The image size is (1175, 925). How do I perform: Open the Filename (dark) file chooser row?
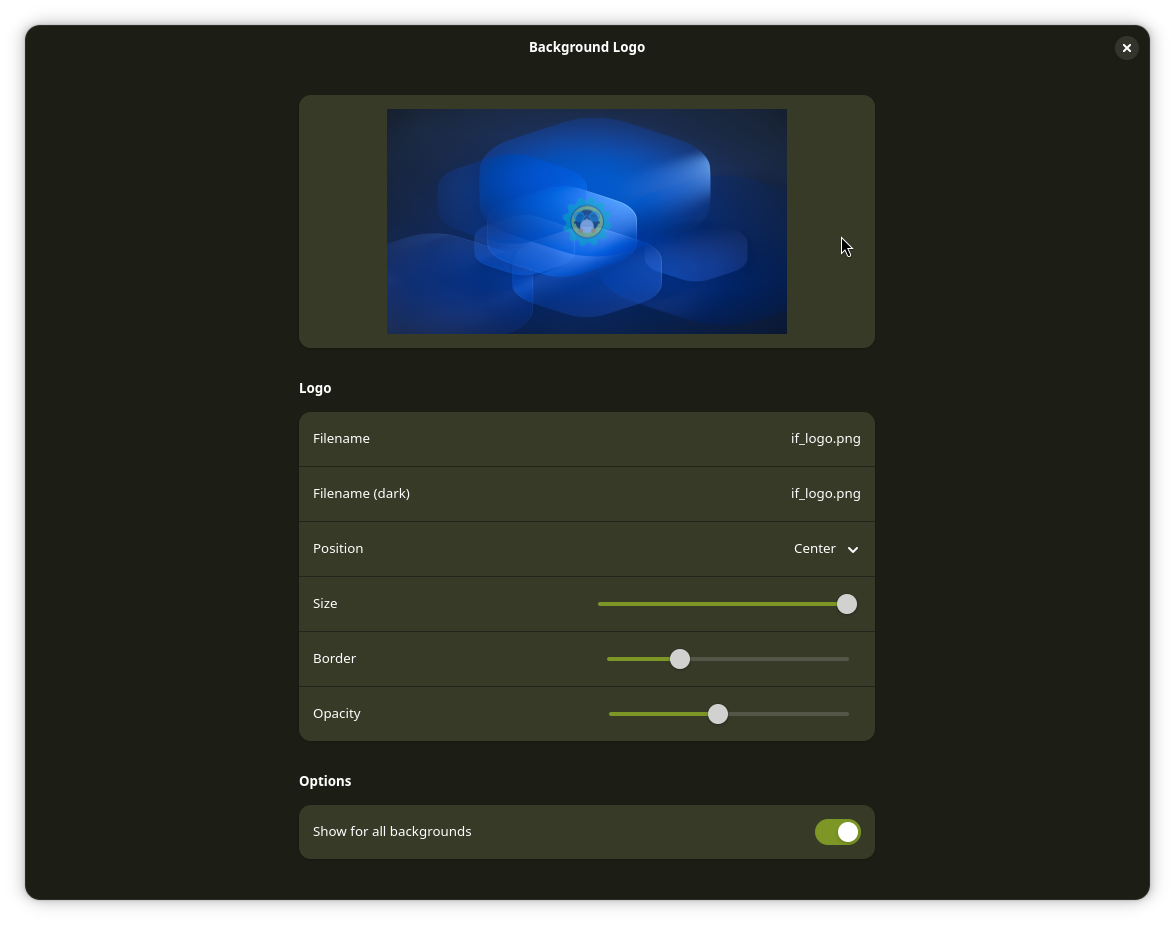point(587,494)
